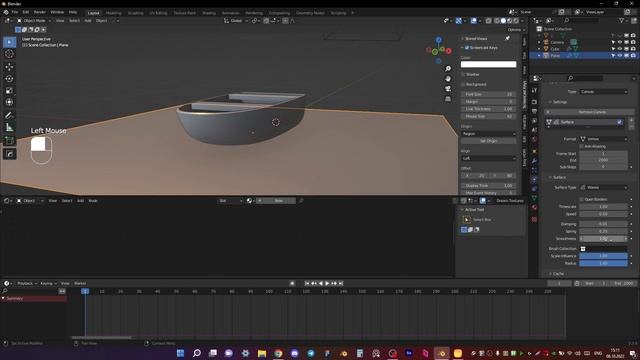Image resolution: width=640 pixels, height=360 pixels.
Task: Open the timeline Playback popover
Action: click(27, 283)
